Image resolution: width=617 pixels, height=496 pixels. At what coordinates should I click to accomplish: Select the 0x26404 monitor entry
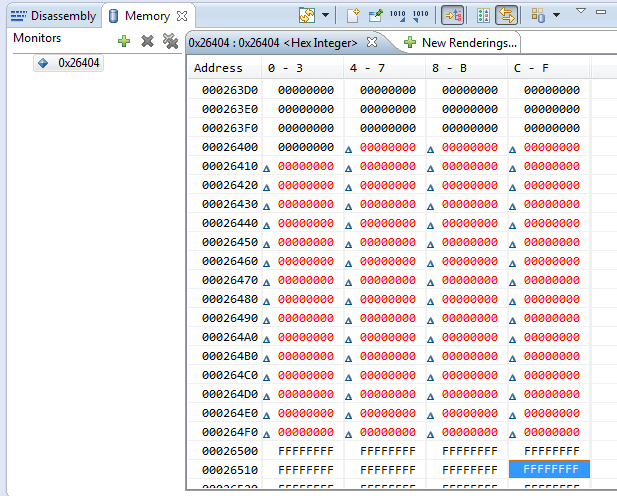tap(69, 63)
